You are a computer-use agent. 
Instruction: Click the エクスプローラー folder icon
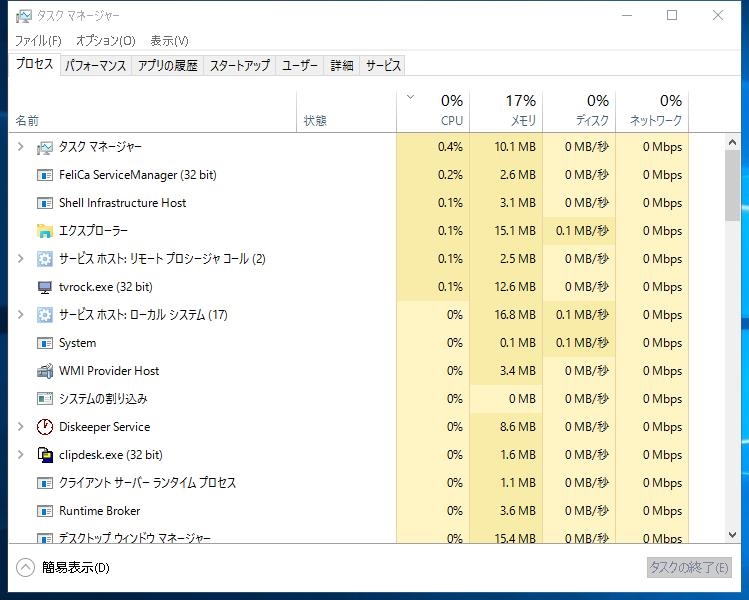click(x=44, y=231)
